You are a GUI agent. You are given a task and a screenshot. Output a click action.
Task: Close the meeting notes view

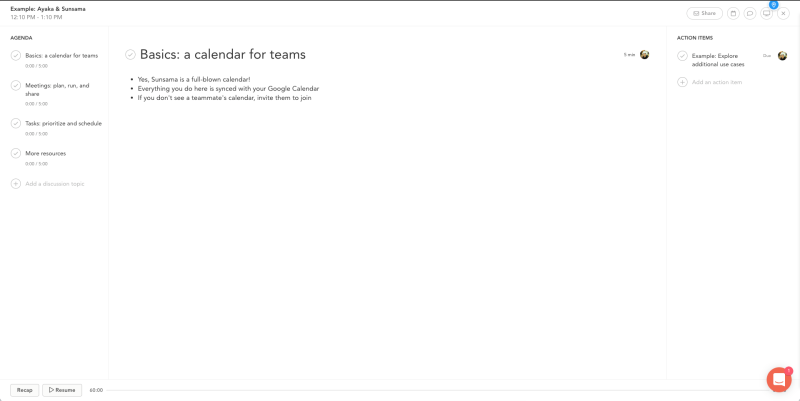click(783, 14)
